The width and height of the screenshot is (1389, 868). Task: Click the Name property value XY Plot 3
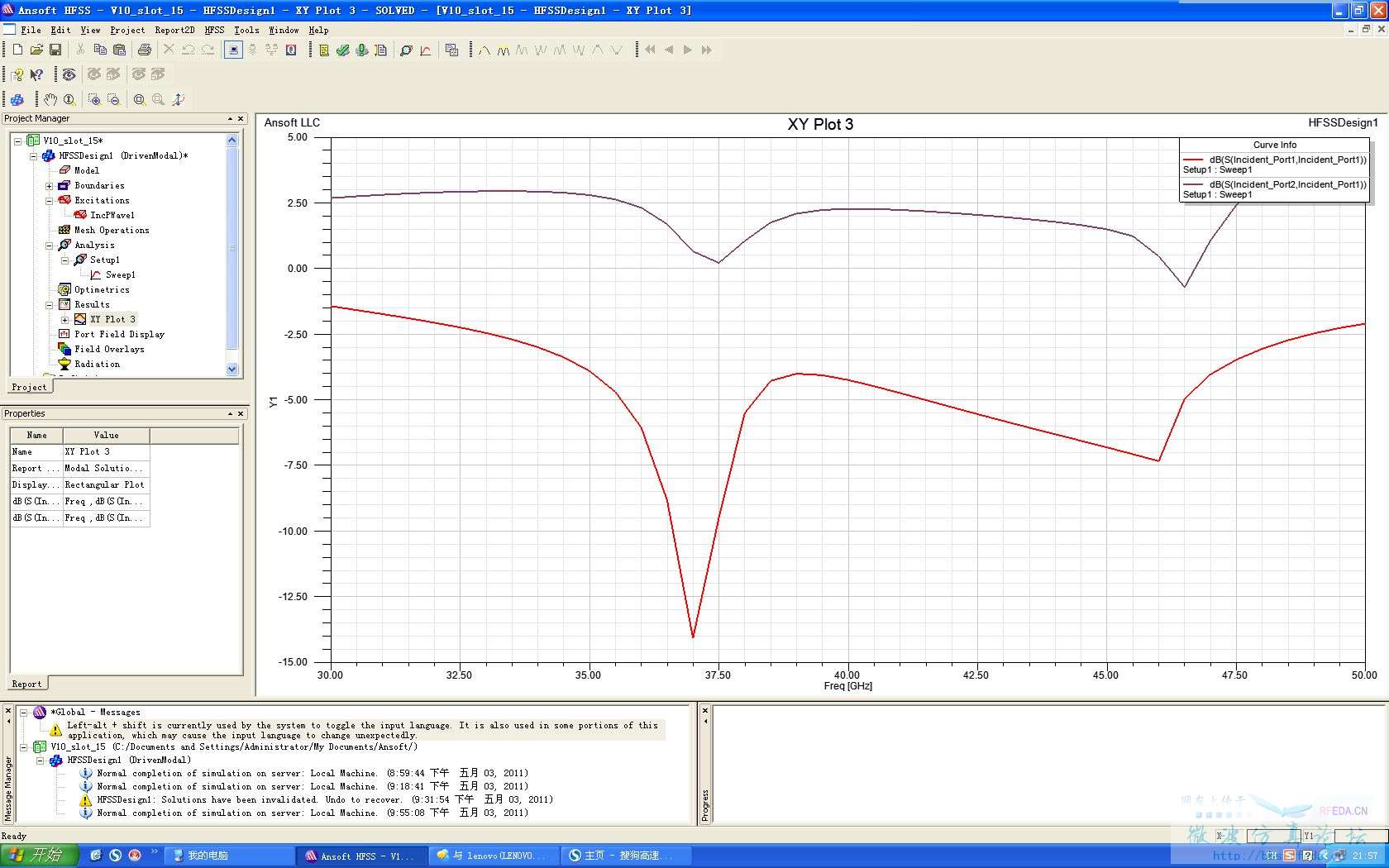[x=106, y=451]
